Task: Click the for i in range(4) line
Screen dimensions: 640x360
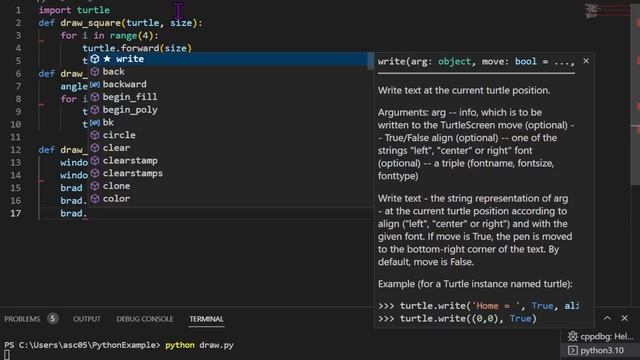Action: pyautogui.click(x=109, y=36)
